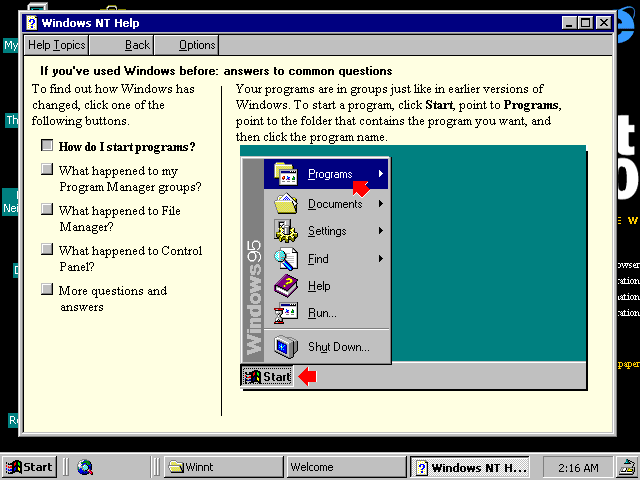Viewport: 640px width, 480px height.
Task: Choose Documents in the illustrated Start menu
Action: pyautogui.click(x=326, y=203)
